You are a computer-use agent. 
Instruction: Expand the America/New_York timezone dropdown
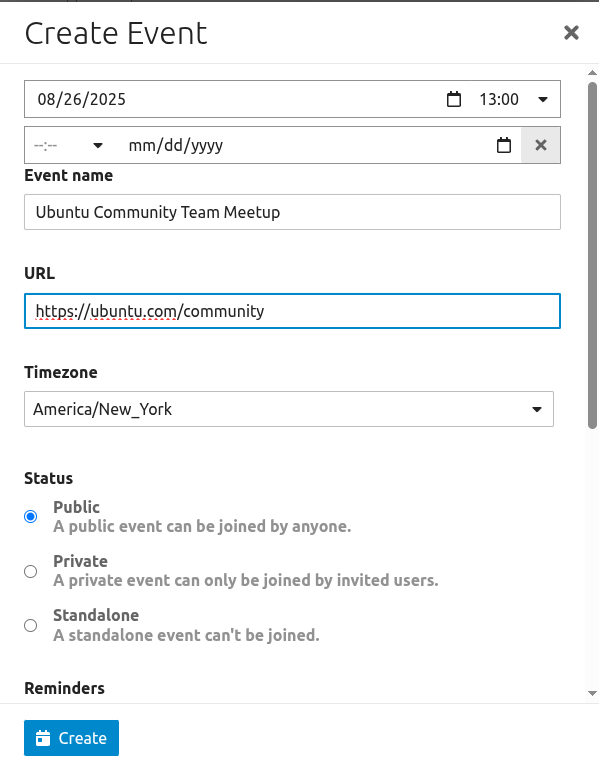(x=289, y=409)
